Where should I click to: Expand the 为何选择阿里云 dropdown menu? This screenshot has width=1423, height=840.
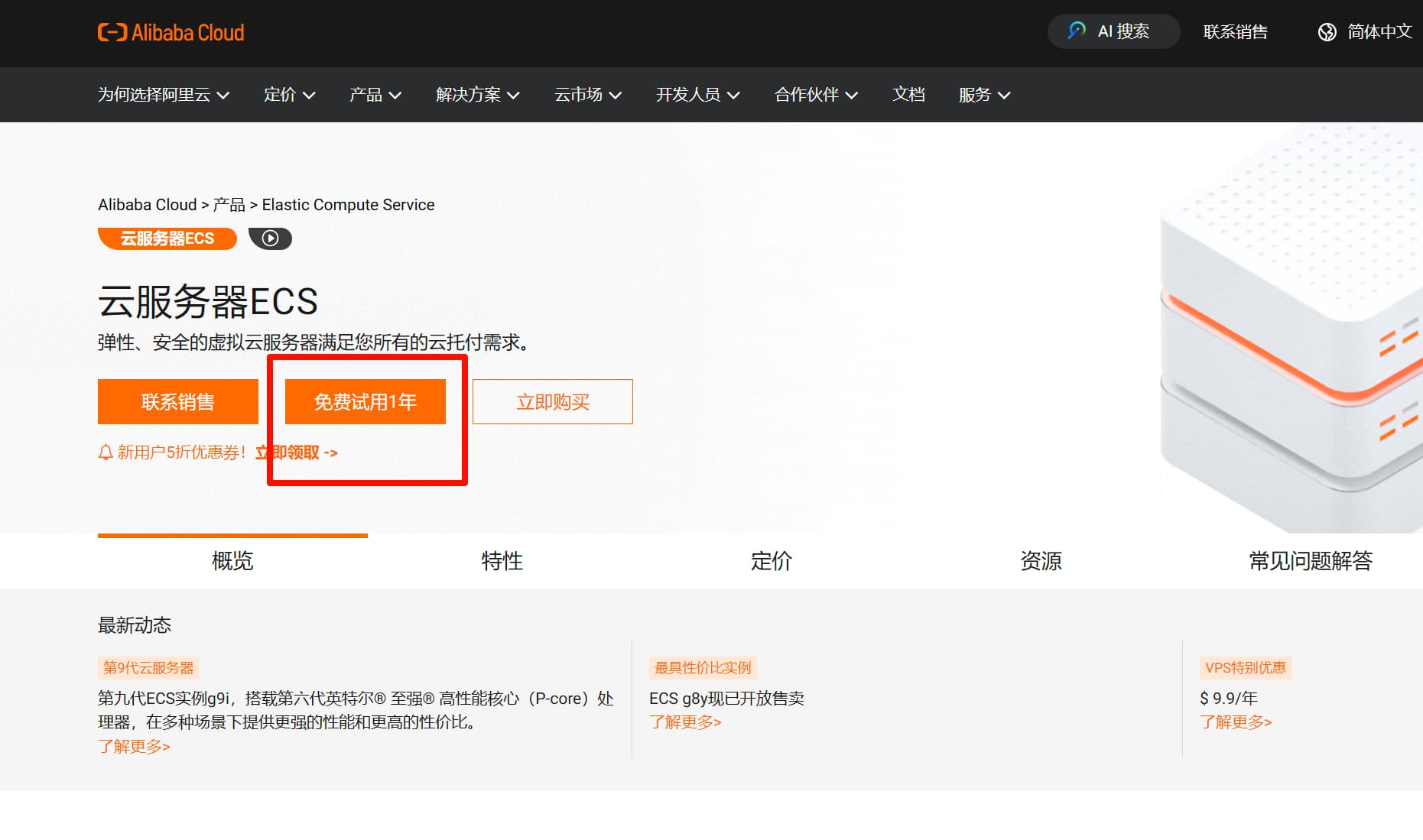(x=163, y=95)
